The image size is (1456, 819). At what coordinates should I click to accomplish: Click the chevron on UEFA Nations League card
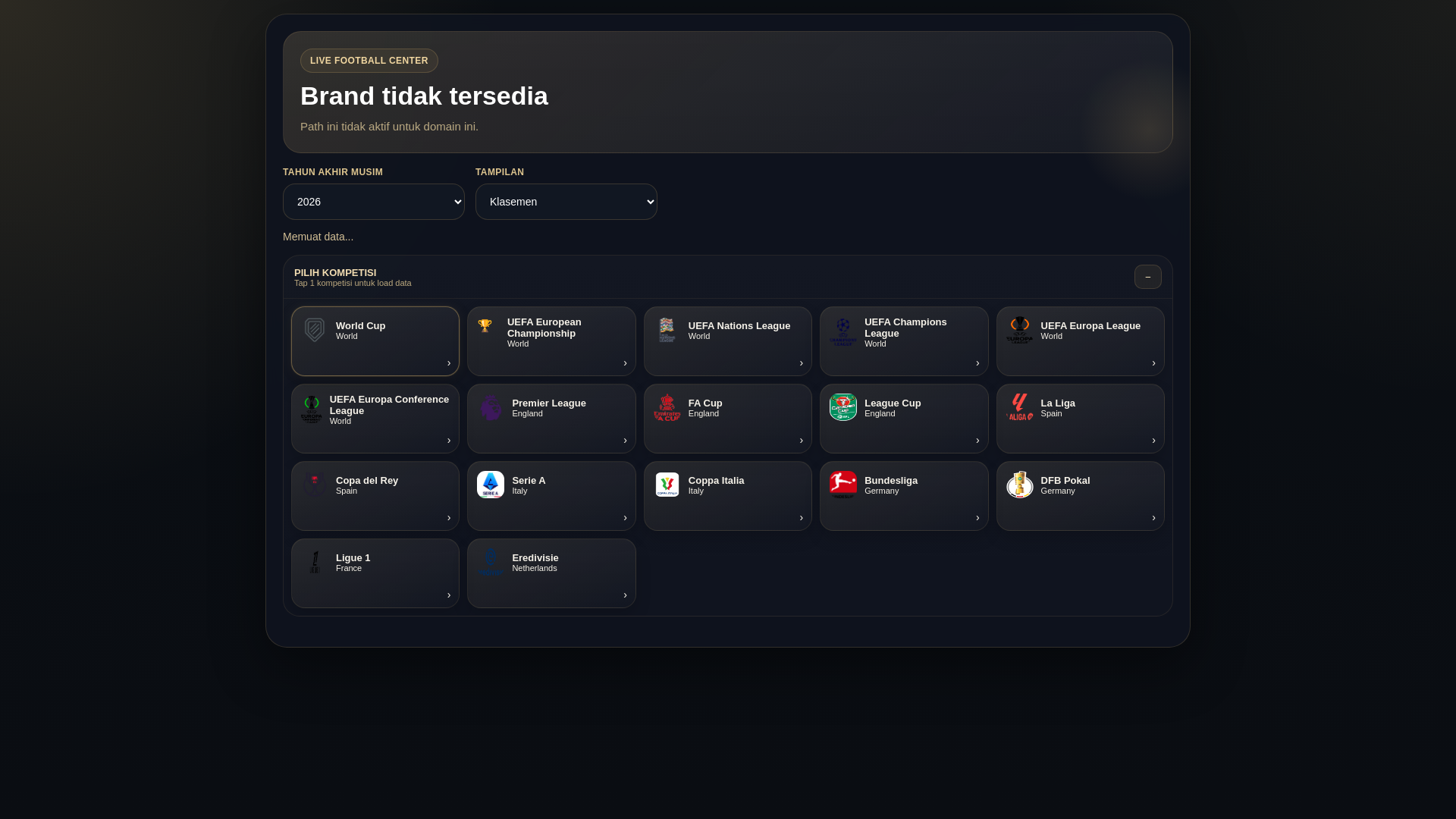[x=802, y=363]
